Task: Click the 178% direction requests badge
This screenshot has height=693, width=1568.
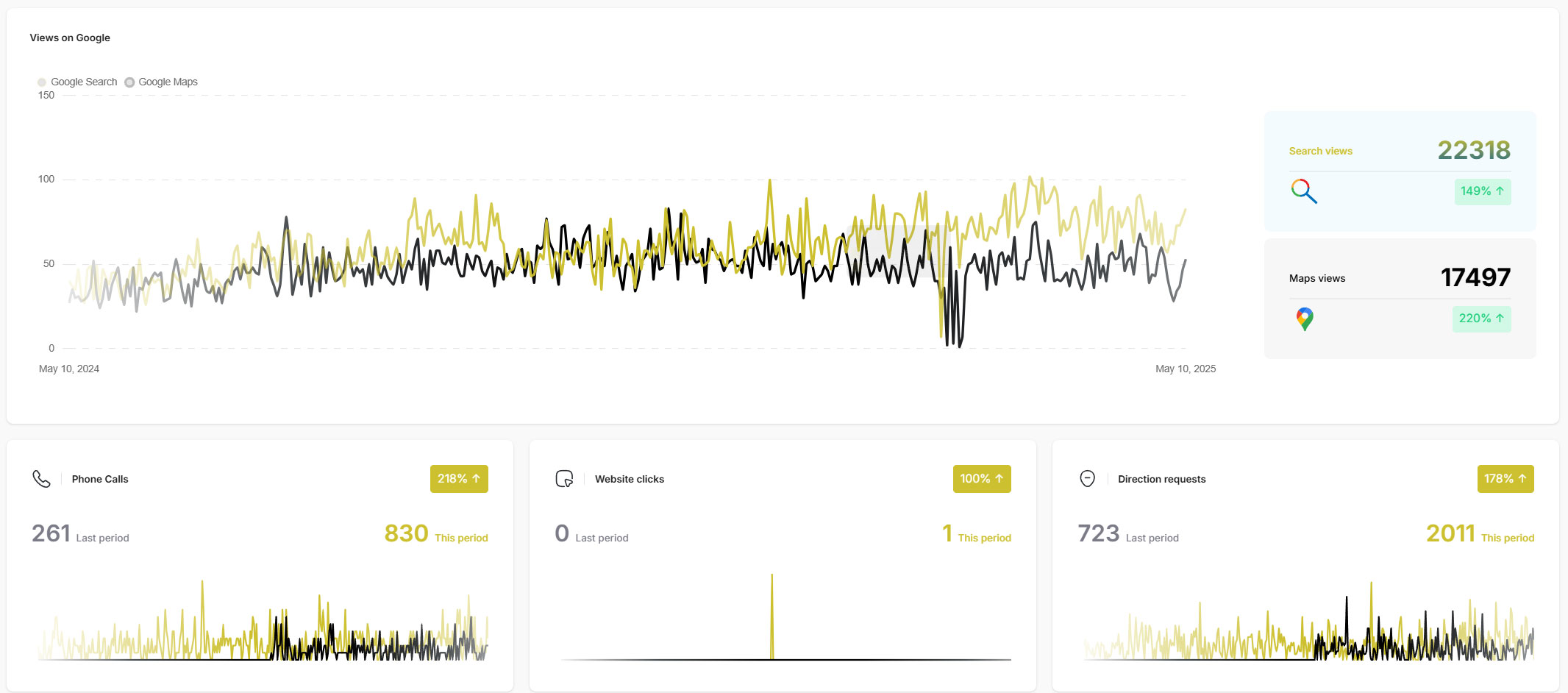Action: 1505,479
